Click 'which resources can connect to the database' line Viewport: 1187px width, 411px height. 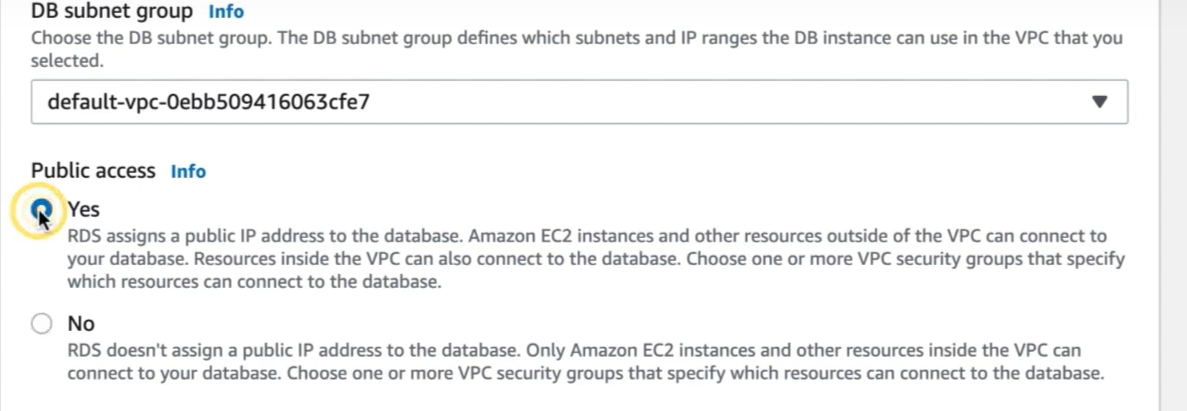[x=254, y=282]
